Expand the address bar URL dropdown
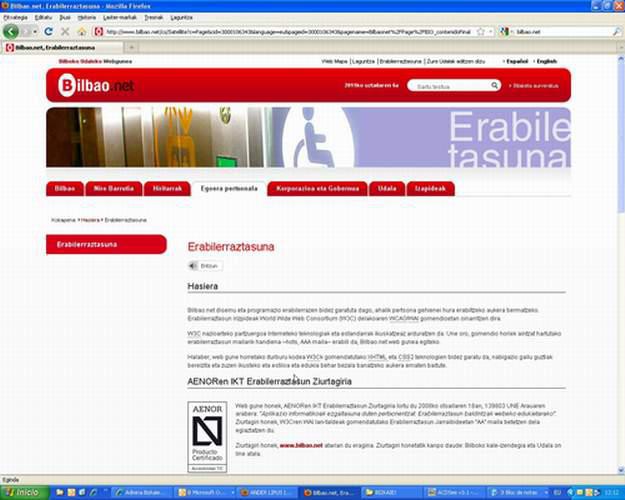Screen dimensions: 625x500 491,31
